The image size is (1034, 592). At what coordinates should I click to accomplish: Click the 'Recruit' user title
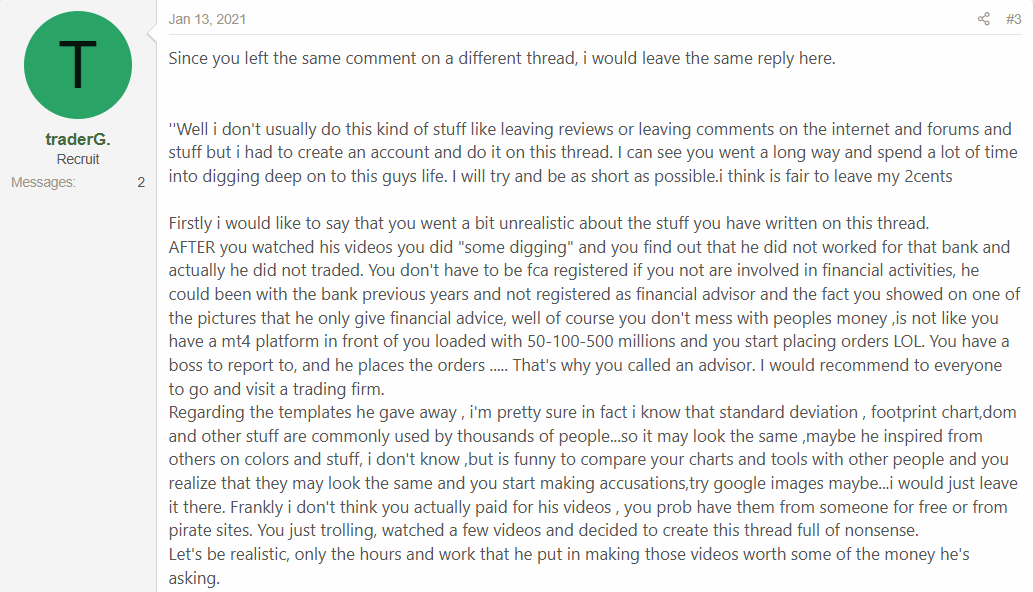coord(78,160)
